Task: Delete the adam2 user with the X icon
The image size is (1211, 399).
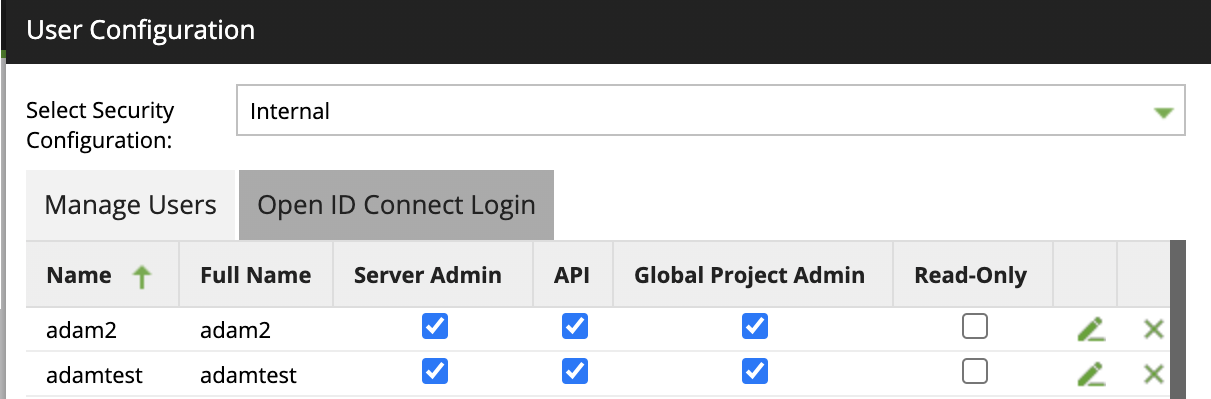Action: tap(1154, 328)
